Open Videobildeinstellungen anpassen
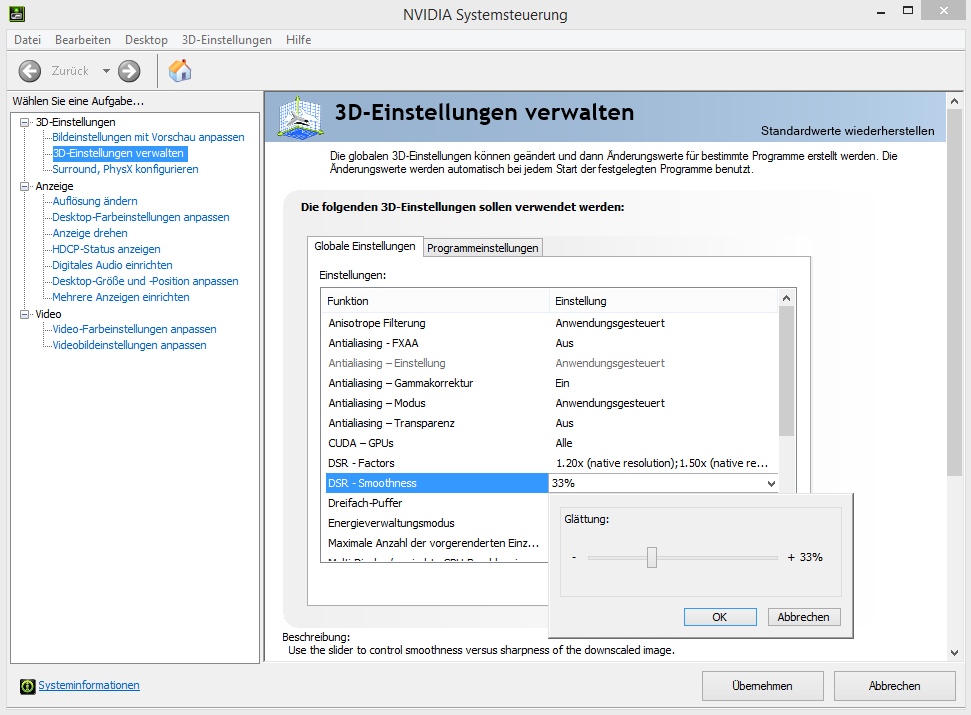Viewport: 971px width, 715px height. [x=129, y=345]
